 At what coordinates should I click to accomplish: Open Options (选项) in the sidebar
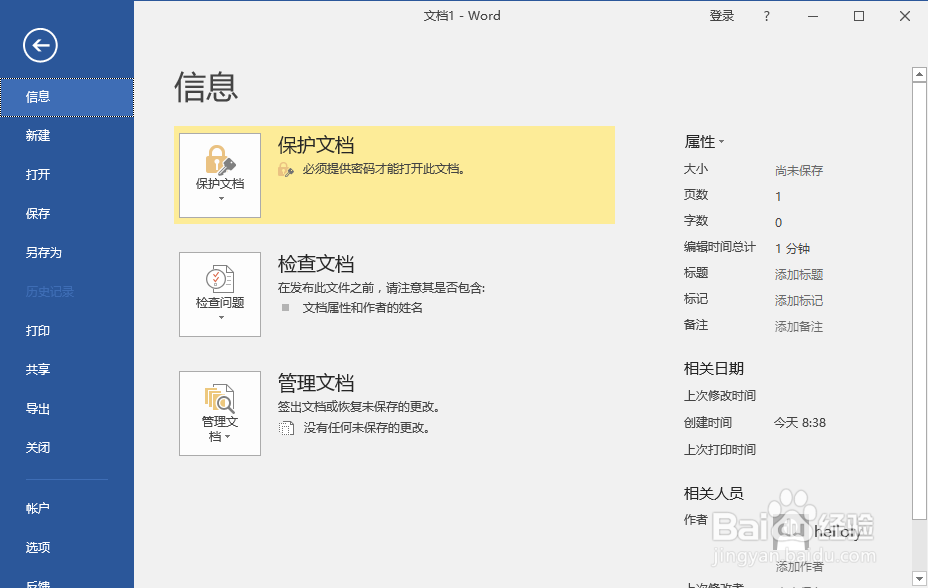pos(67,548)
